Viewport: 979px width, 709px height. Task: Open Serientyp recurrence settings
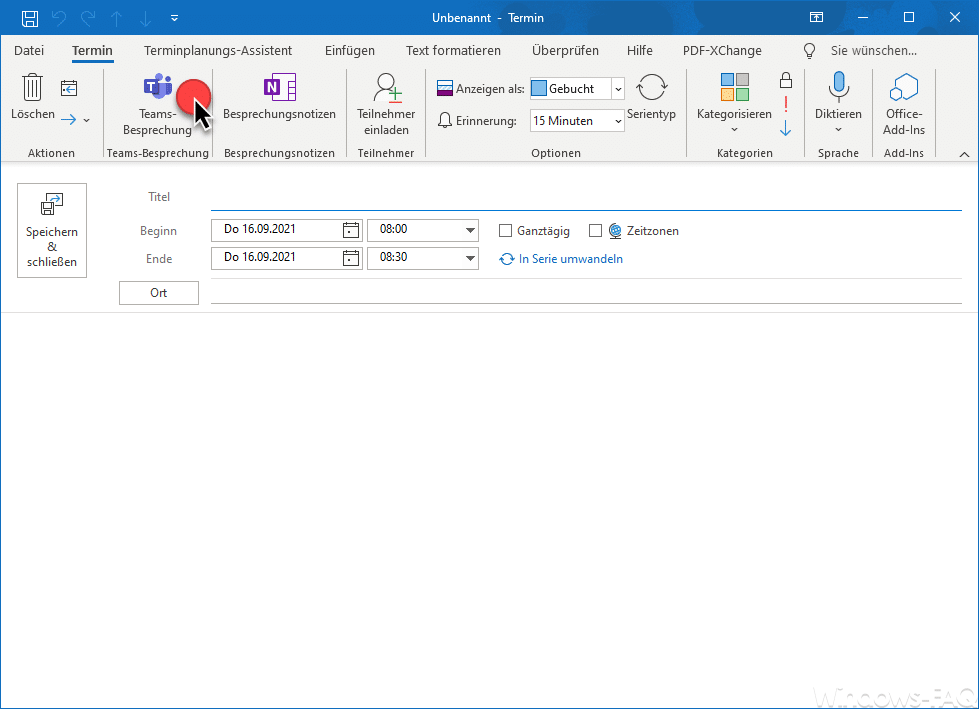pos(651,97)
